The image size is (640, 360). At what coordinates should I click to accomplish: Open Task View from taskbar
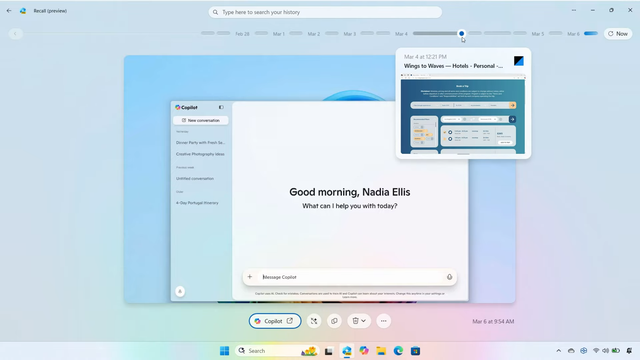point(329,351)
